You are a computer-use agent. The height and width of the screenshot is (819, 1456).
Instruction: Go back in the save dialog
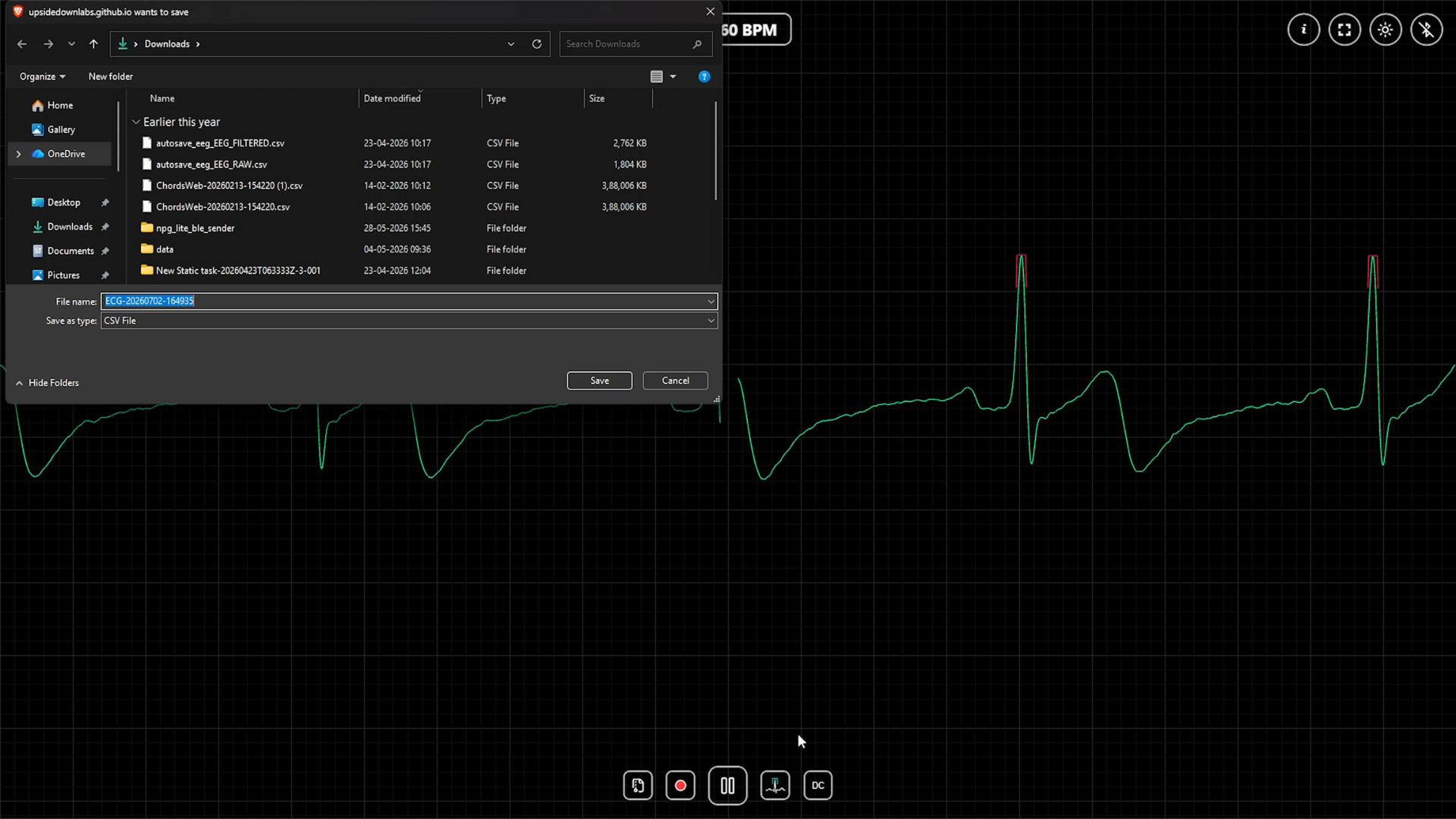click(x=22, y=44)
